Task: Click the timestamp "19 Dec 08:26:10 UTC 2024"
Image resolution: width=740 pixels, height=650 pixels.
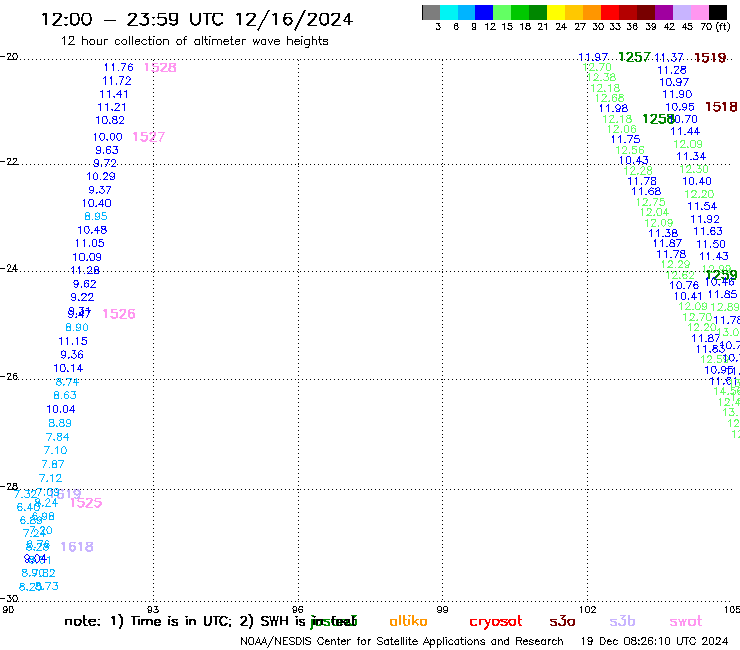Action: pyautogui.click(x=655, y=642)
